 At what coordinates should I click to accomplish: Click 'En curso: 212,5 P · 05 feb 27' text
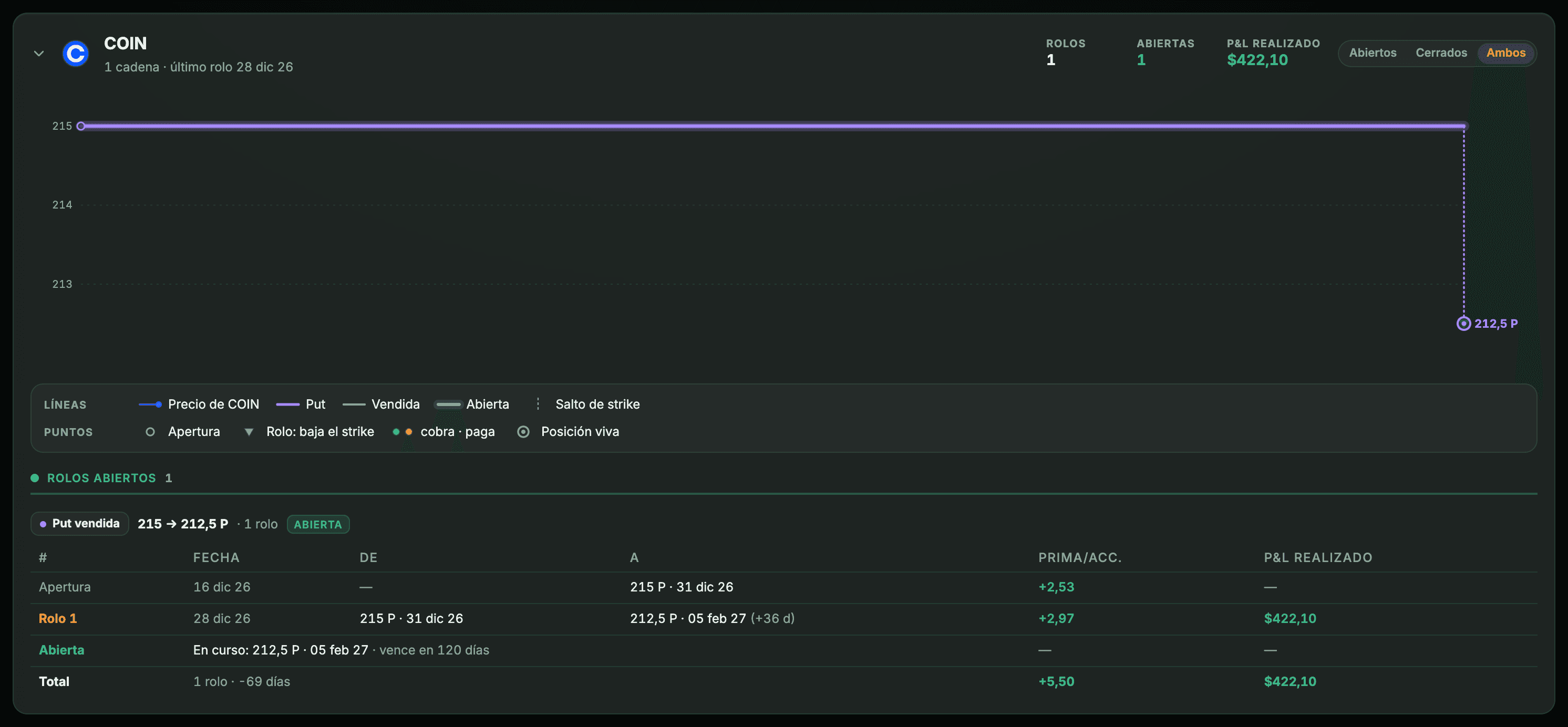281,650
